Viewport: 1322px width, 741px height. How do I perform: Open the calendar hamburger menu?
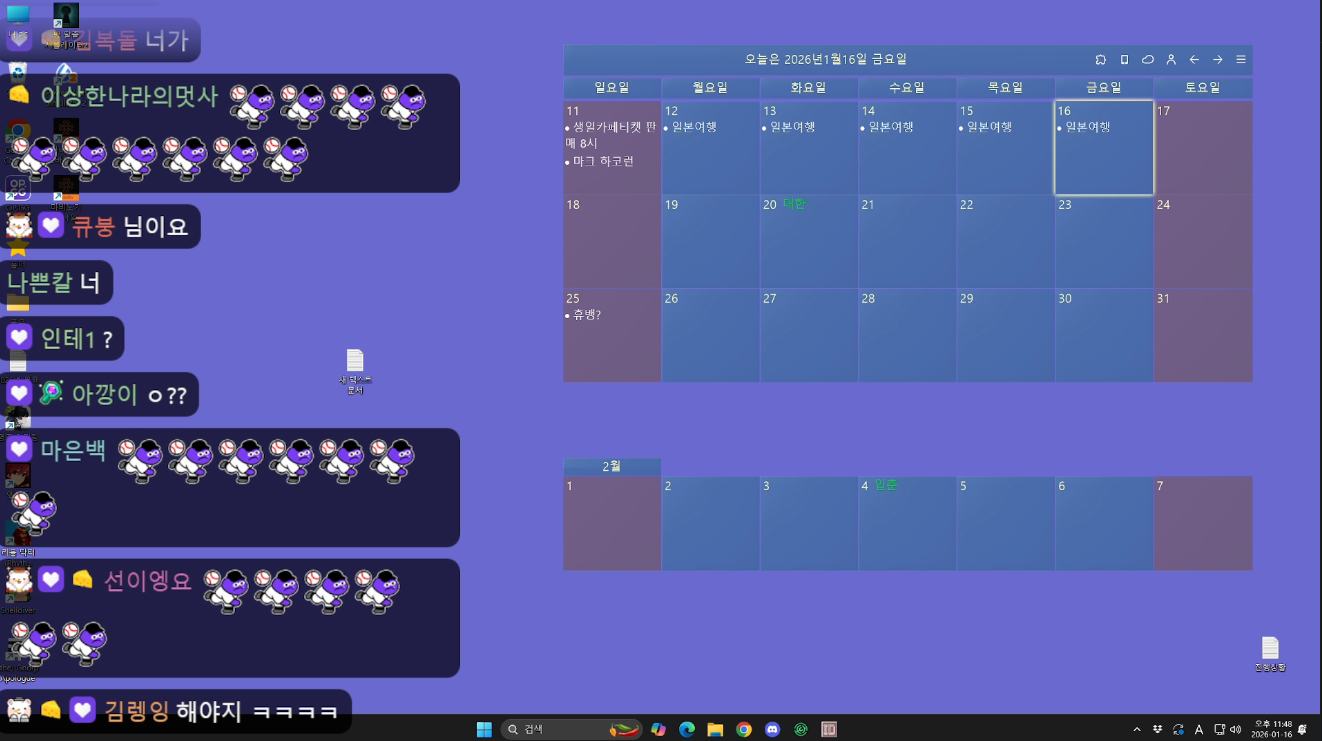(x=1241, y=60)
